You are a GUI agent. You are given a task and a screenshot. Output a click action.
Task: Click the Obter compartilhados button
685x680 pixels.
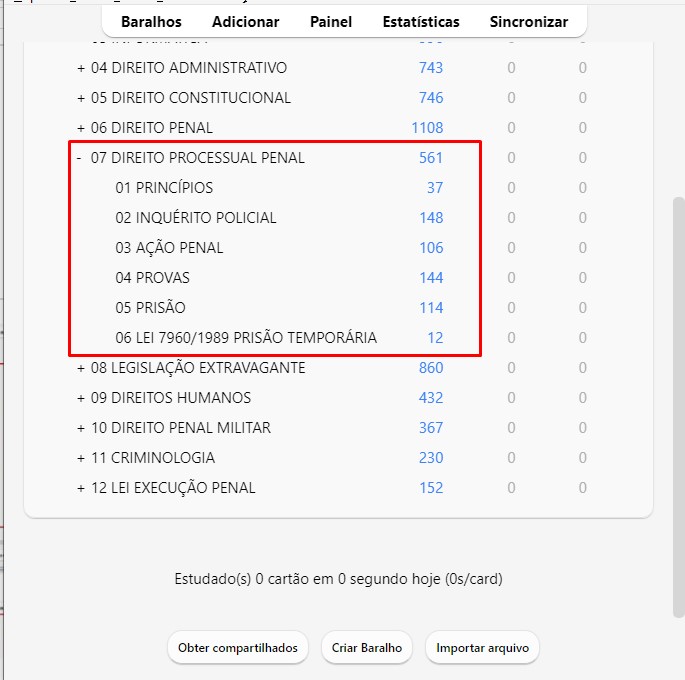tap(238, 648)
